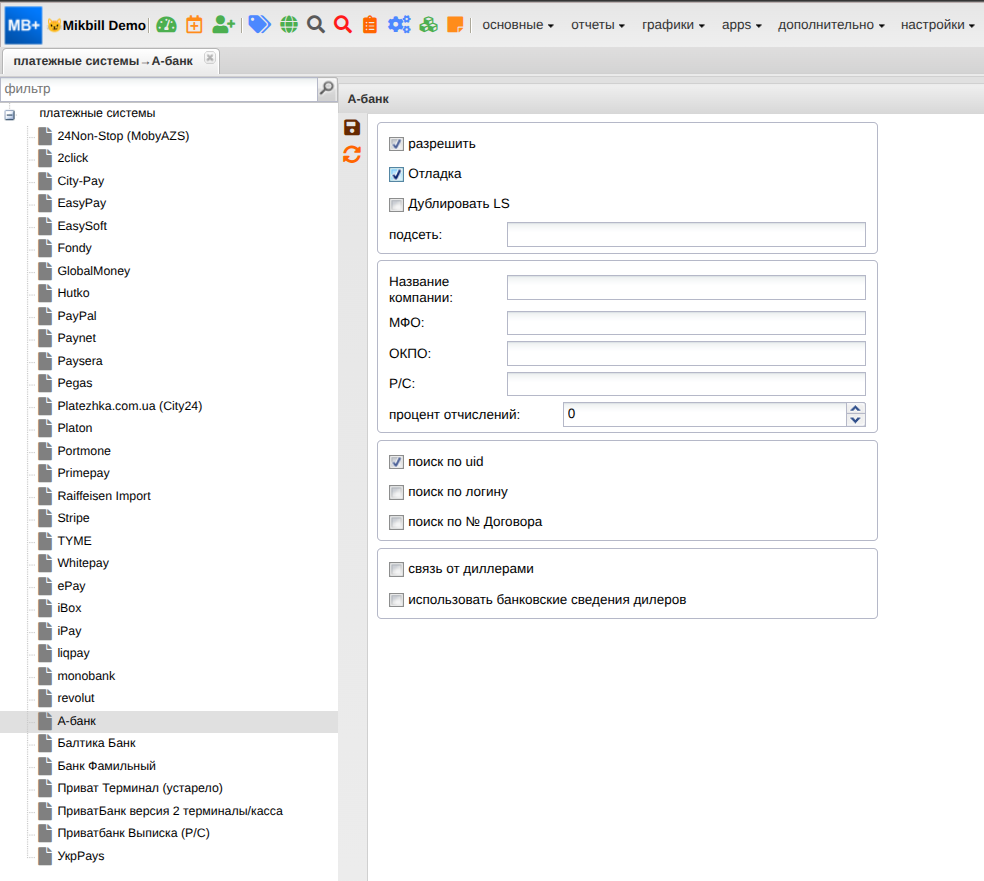This screenshot has height=881, width=984.
Task: Click the orange refresh arrows icon
Action: 352,154
